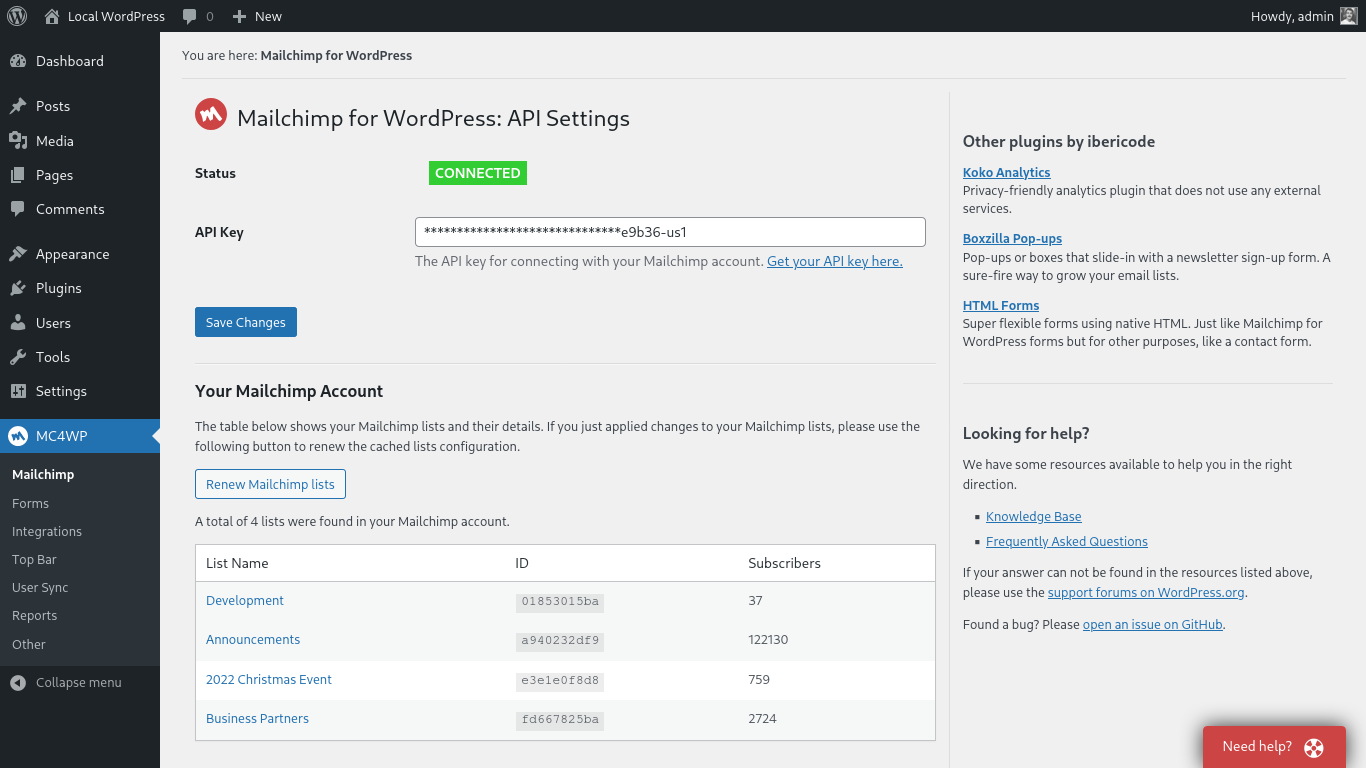This screenshot has width=1366, height=768.
Task: Click the Plugins plug icon
Action: [x=18, y=288]
